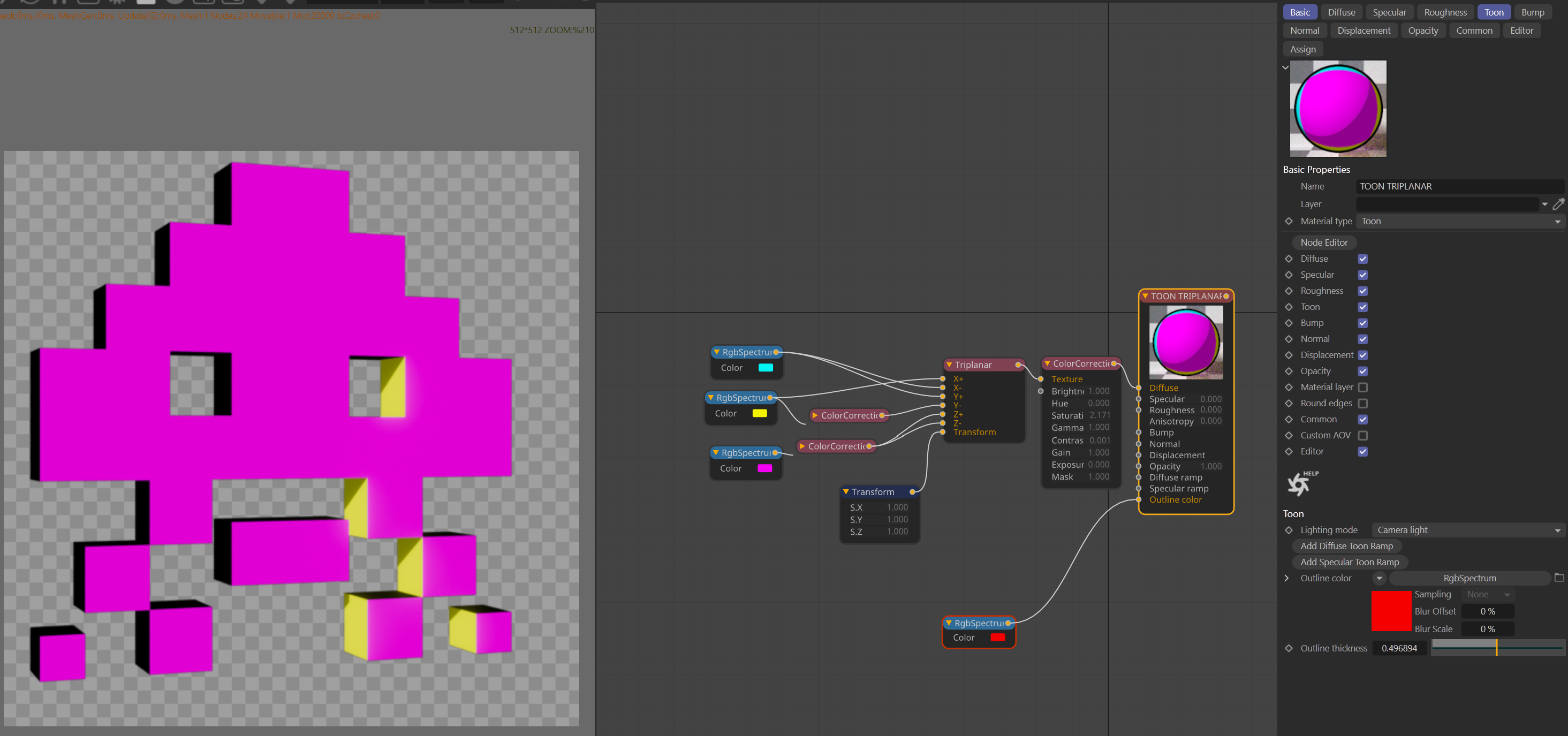
Task: Click the Diffuse ramp input port on toon node
Action: tap(1138, 477)
